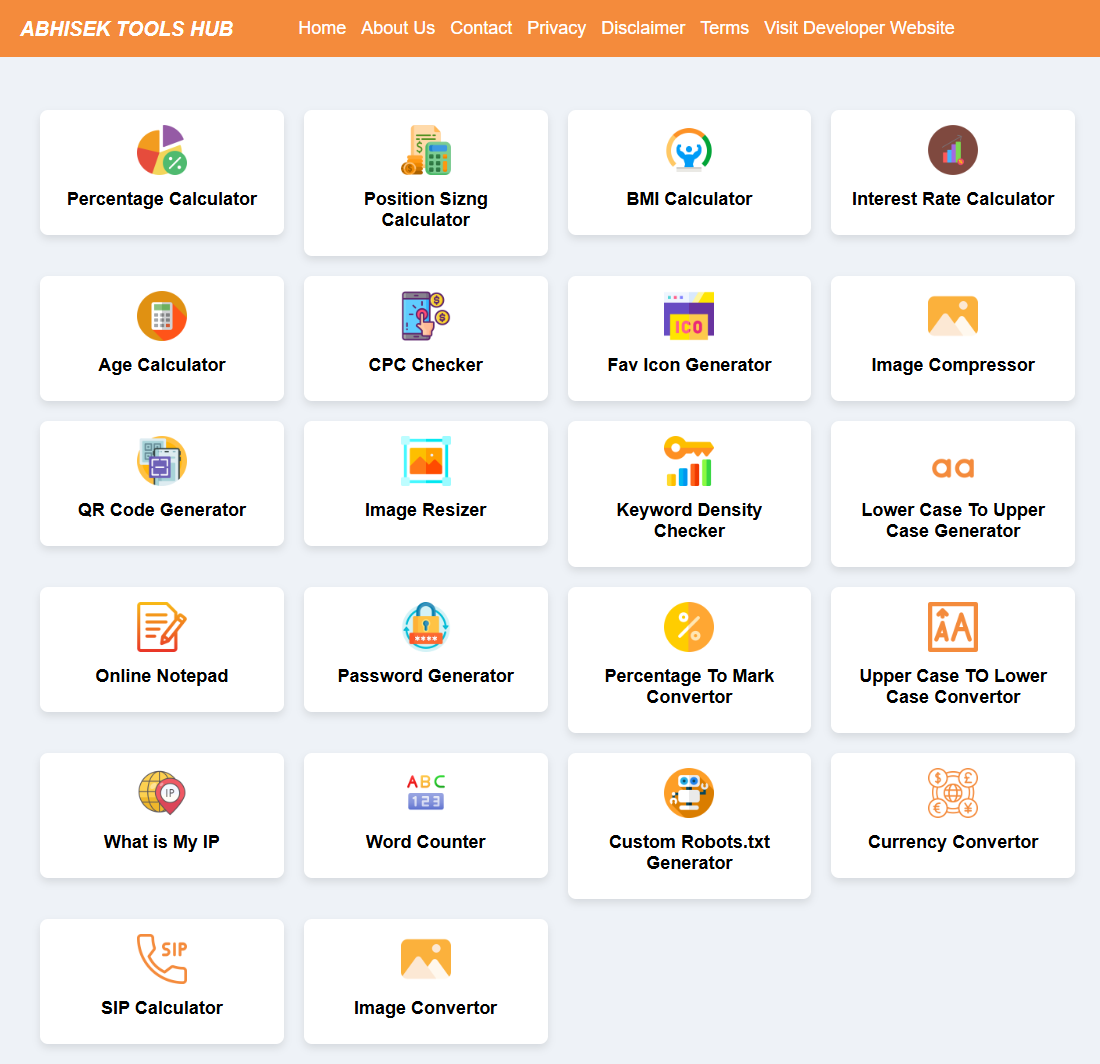Select the Custom Robots.txt robot icon
Screen dimensions: 1100x1064
click(x=689, y=794)
